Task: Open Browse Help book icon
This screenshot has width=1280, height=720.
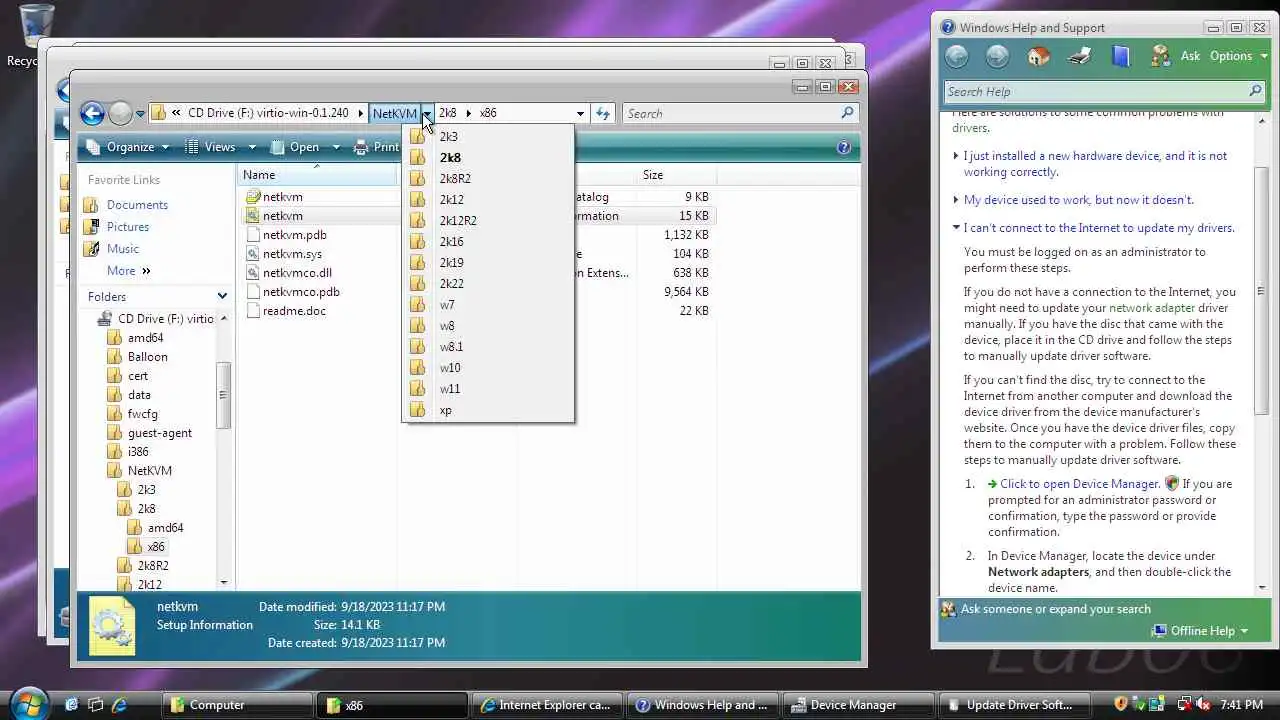Action: 1121,56
